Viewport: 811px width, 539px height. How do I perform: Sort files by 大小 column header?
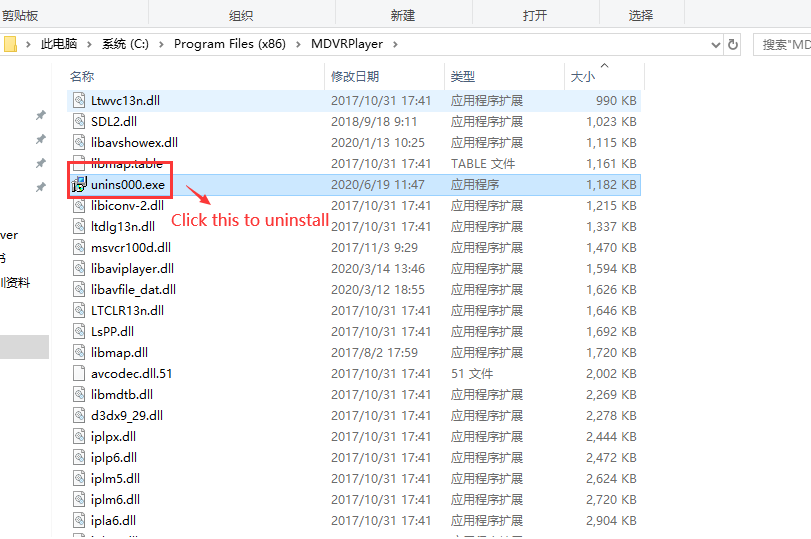pyautogui.click(x=582, y=76)
